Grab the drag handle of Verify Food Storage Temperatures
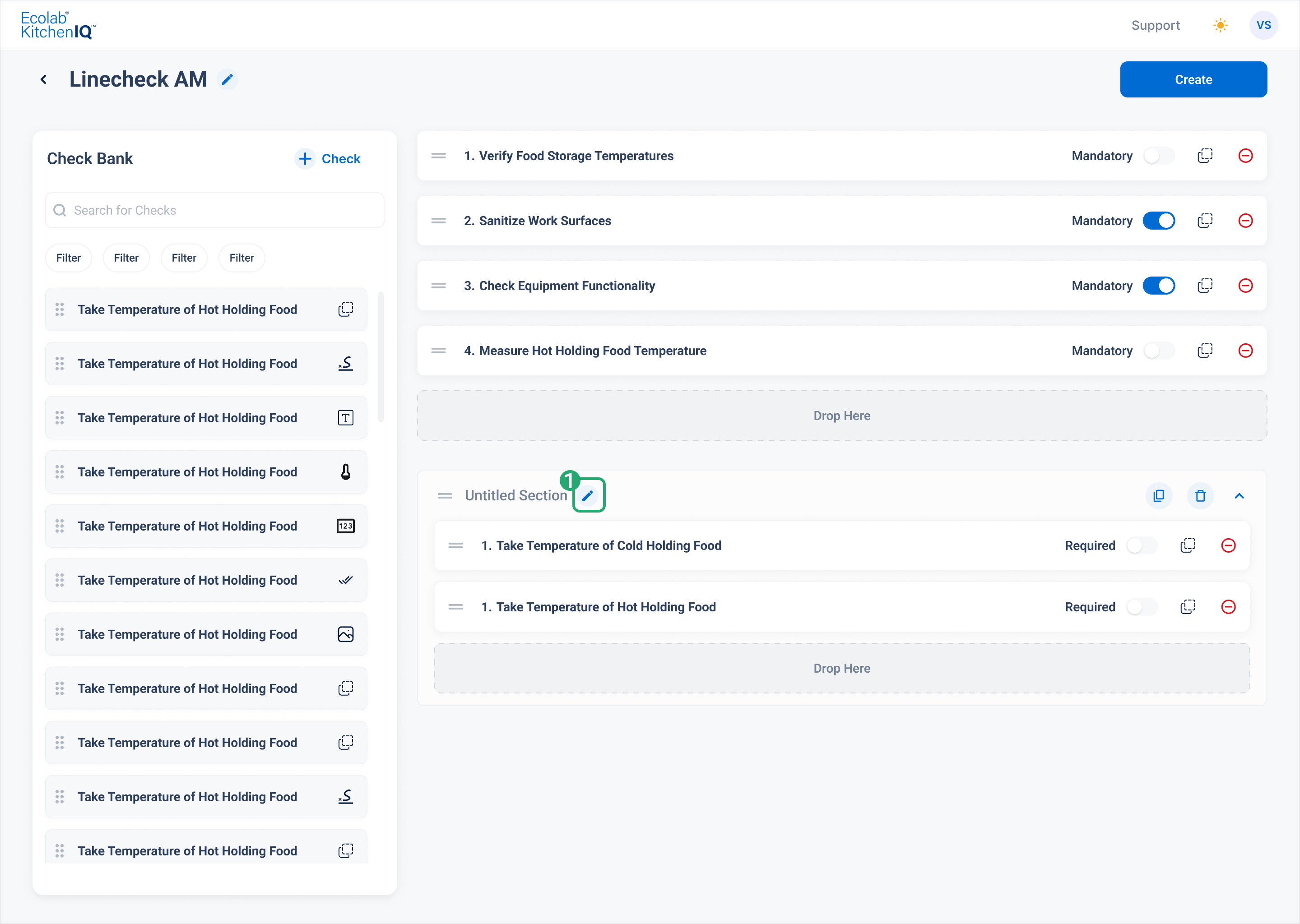 click(438, 156)
